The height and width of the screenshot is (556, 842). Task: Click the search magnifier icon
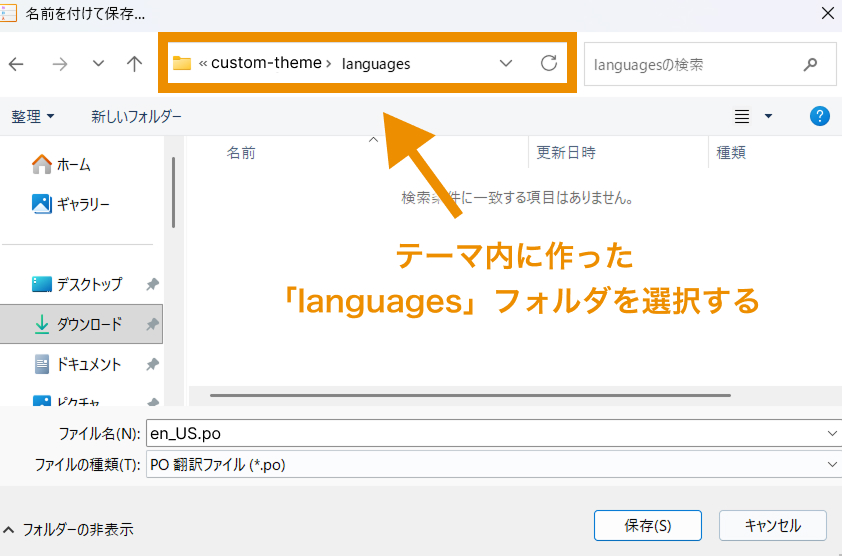pos(810,64)
